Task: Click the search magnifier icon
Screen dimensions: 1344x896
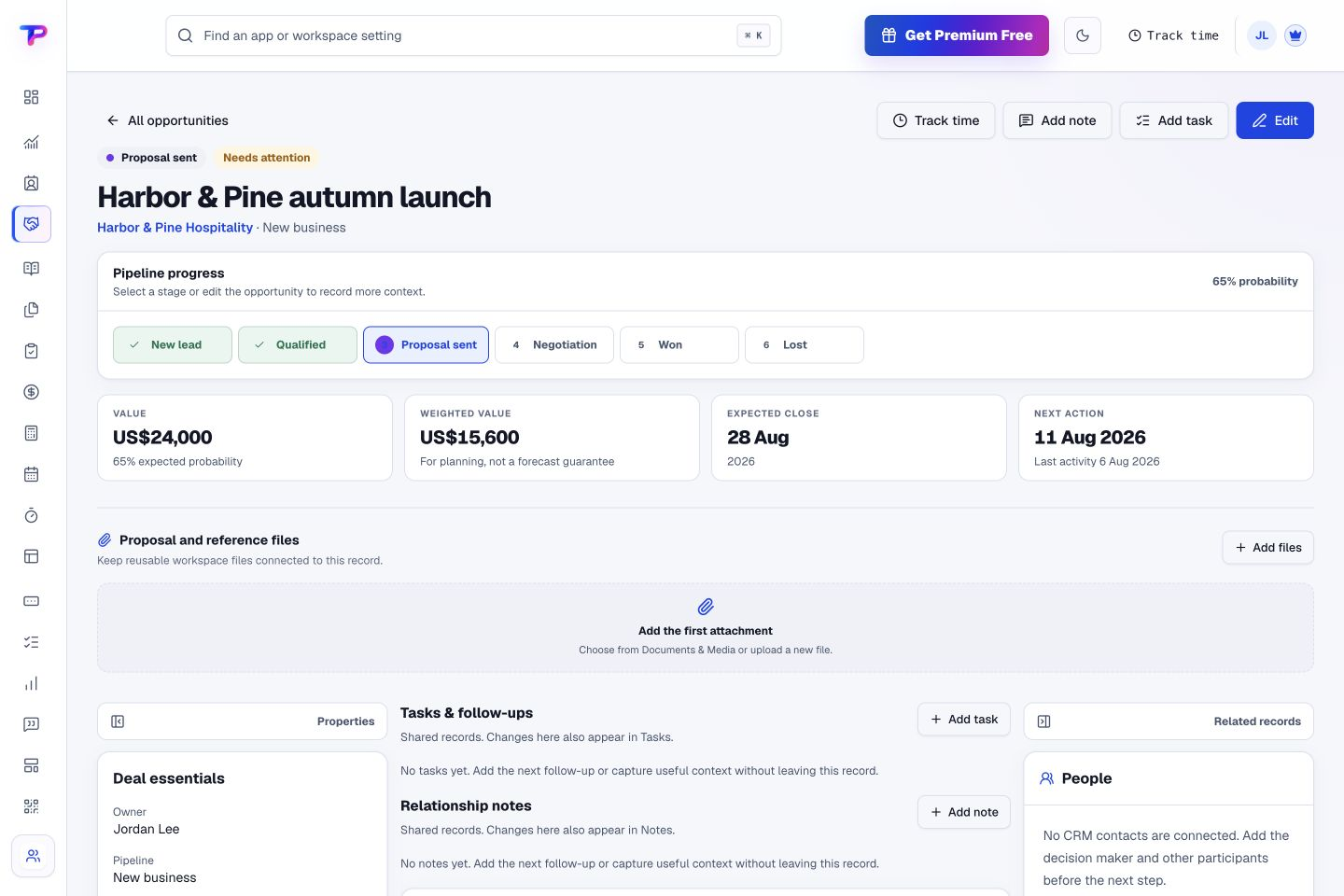Action: click(x=186, y=35)
